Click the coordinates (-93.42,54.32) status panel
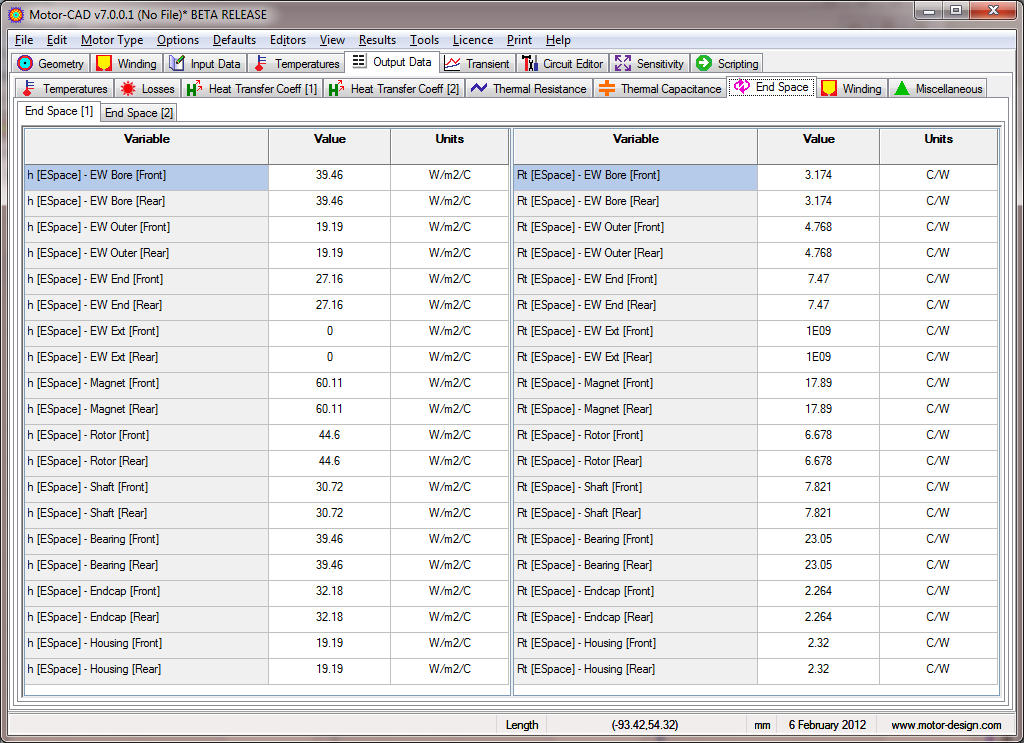The height and width of the screenshot is (743, 1024). click(645, 725)
